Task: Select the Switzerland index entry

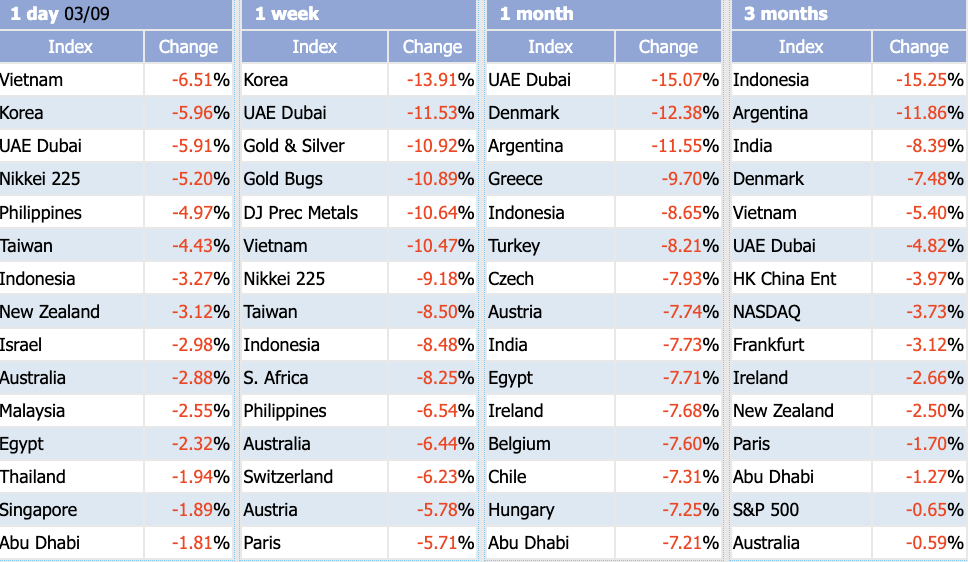Action: [x=288, y=477]
